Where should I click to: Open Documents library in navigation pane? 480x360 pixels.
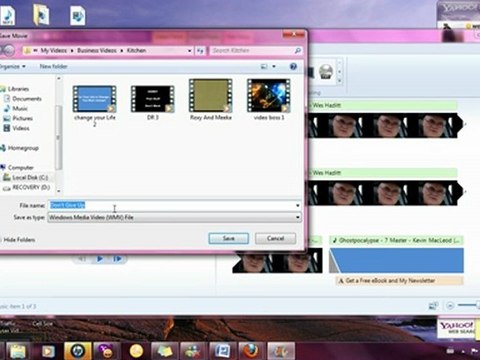click(27, 99)
